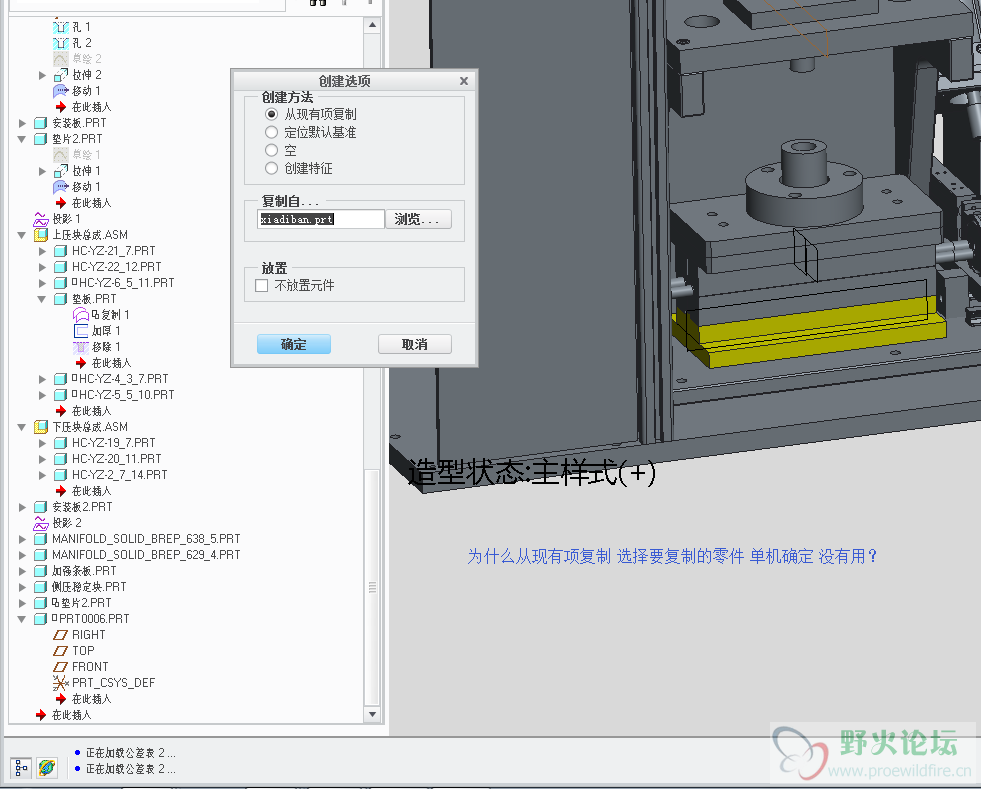Click the 拉伸 2 extrude feature icon
The image size is (981, 789).
61,75
